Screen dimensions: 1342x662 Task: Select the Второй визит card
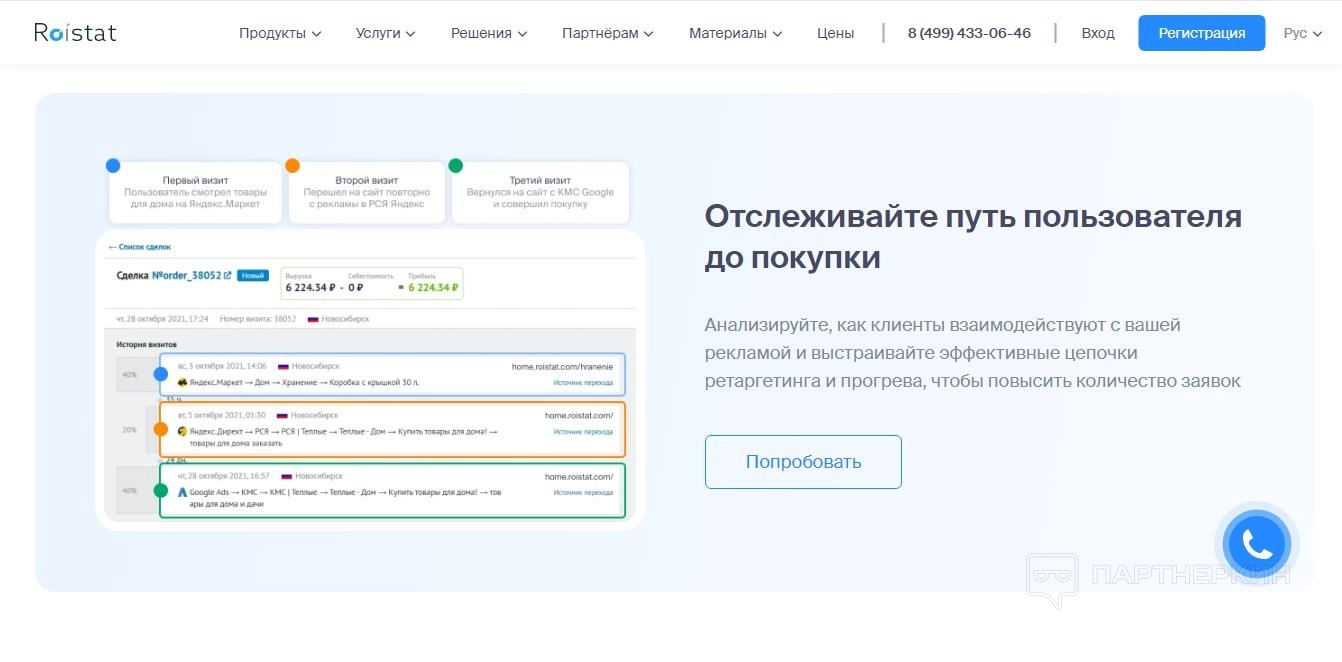pyautogui.click(x=367, y=192)
